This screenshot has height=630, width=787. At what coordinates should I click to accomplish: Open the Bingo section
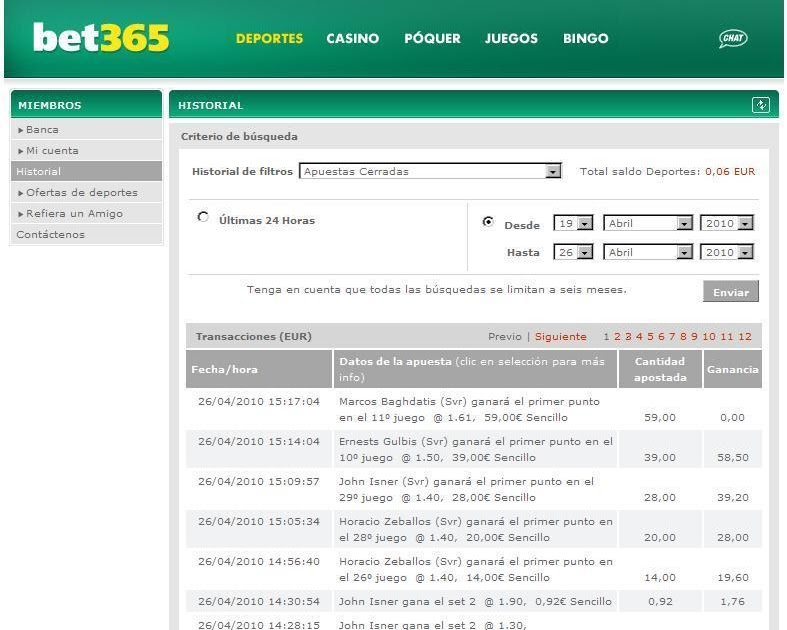tap(586, 38)
